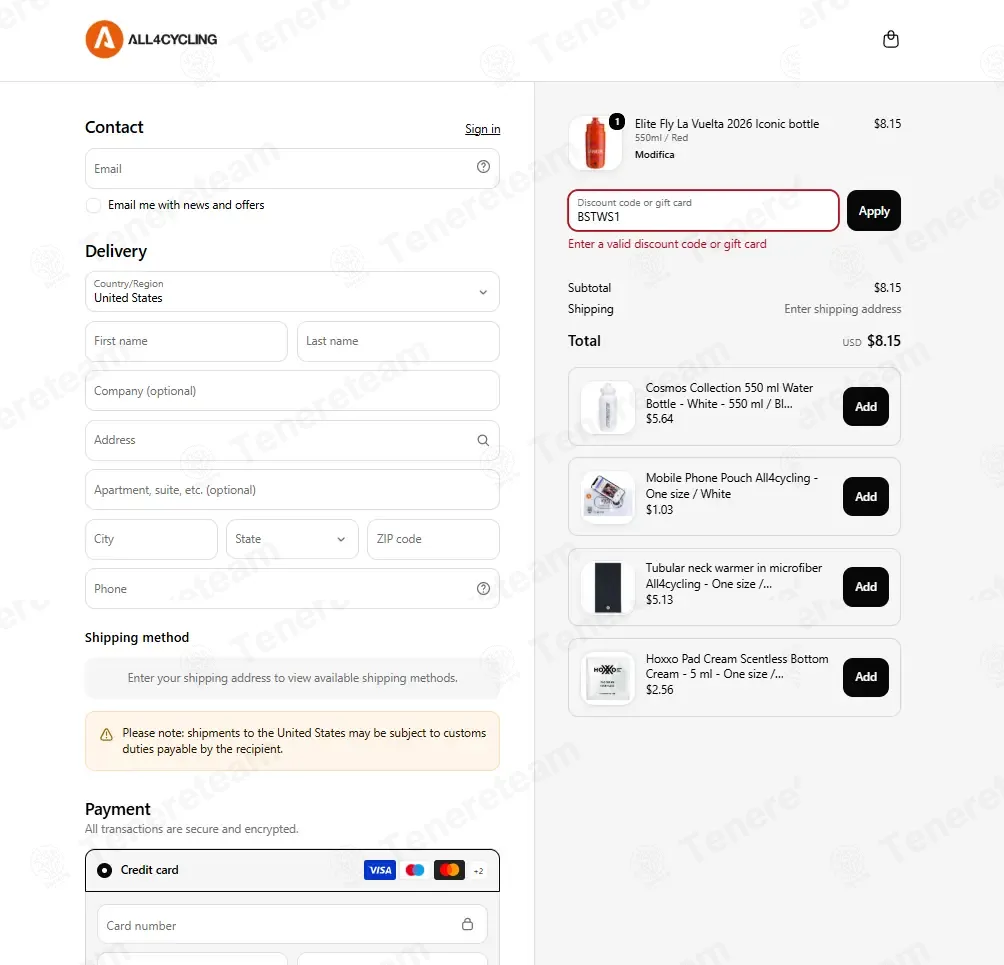Screen dimensions: 1004x965
Task: Open the shopping bag cart icon
Action: tap(891, 39)
